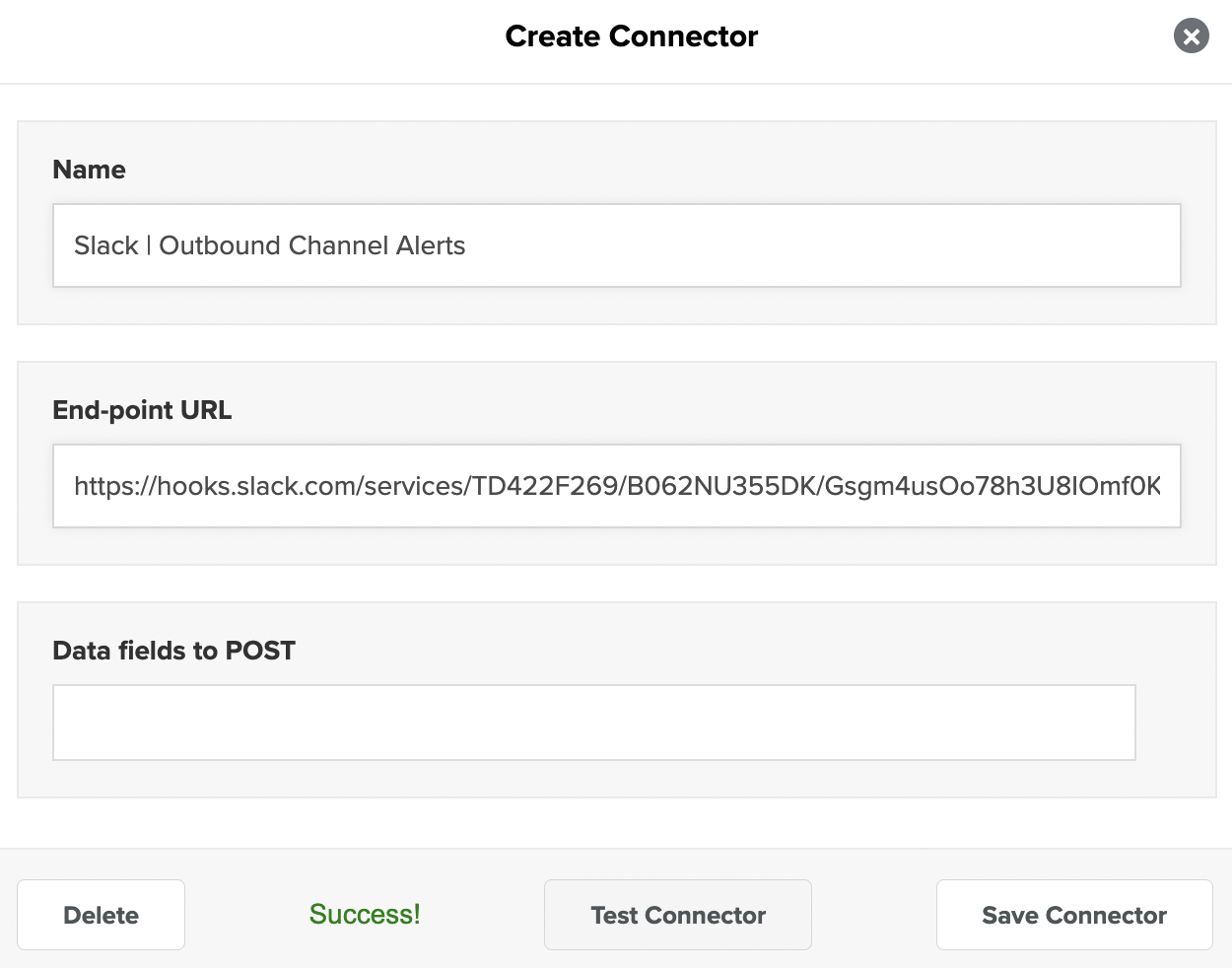Focus the End-point URL input field
The image size is (1232, 968).
tap(616, 486)
